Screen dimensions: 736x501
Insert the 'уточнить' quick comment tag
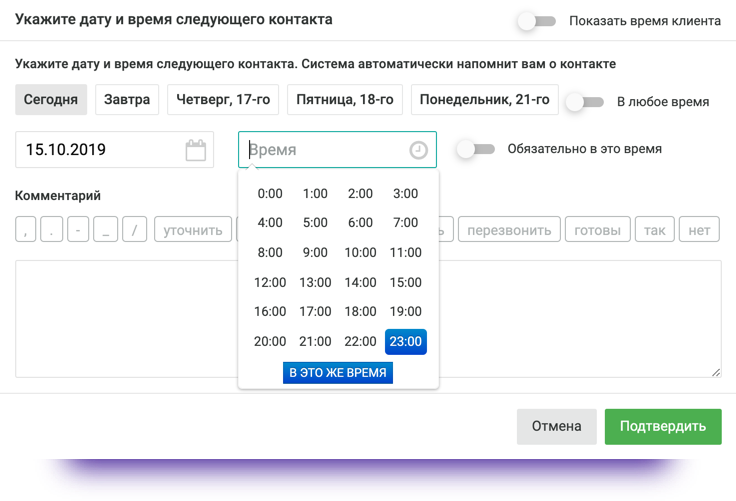coord(192,230)
